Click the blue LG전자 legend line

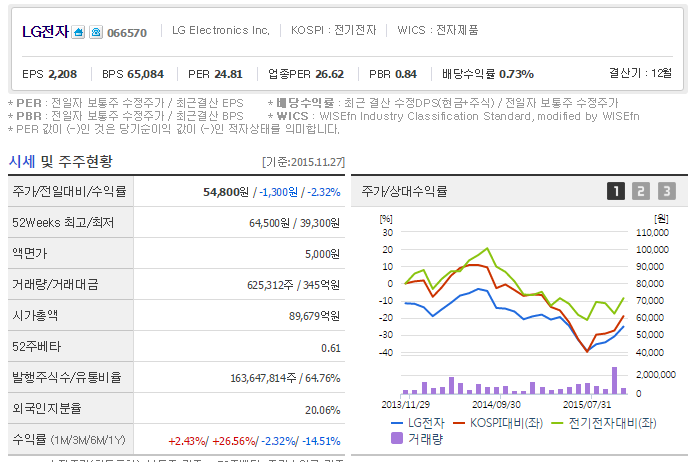point(397,423)
